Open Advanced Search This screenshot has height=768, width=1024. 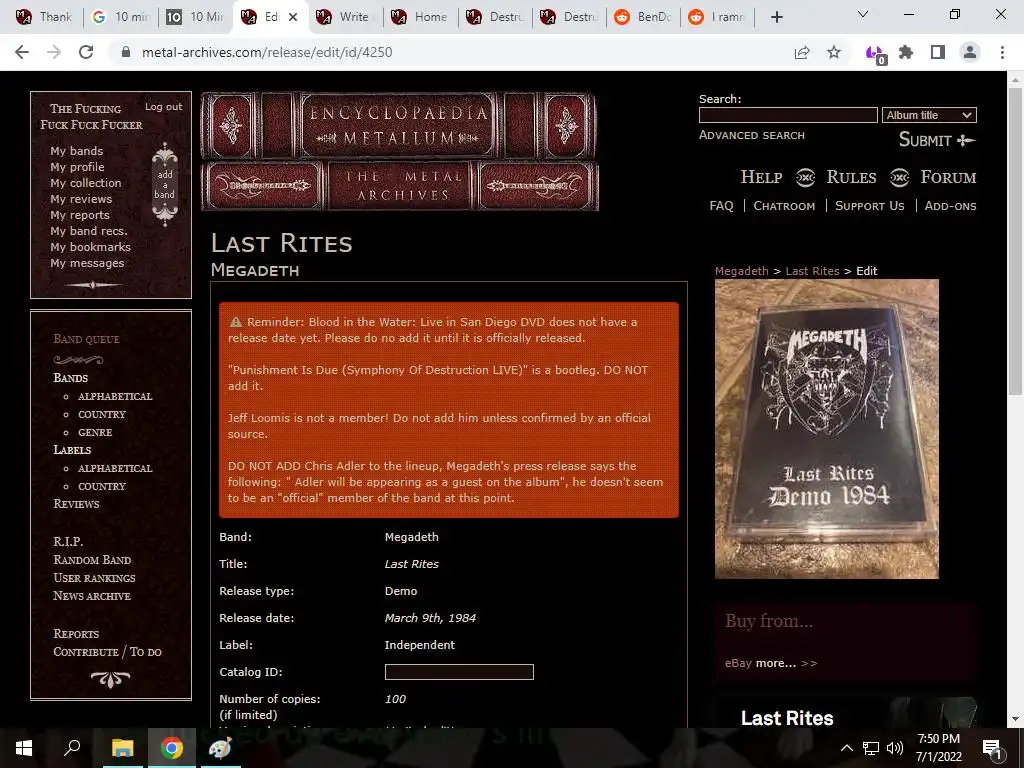tap(752, 135)
